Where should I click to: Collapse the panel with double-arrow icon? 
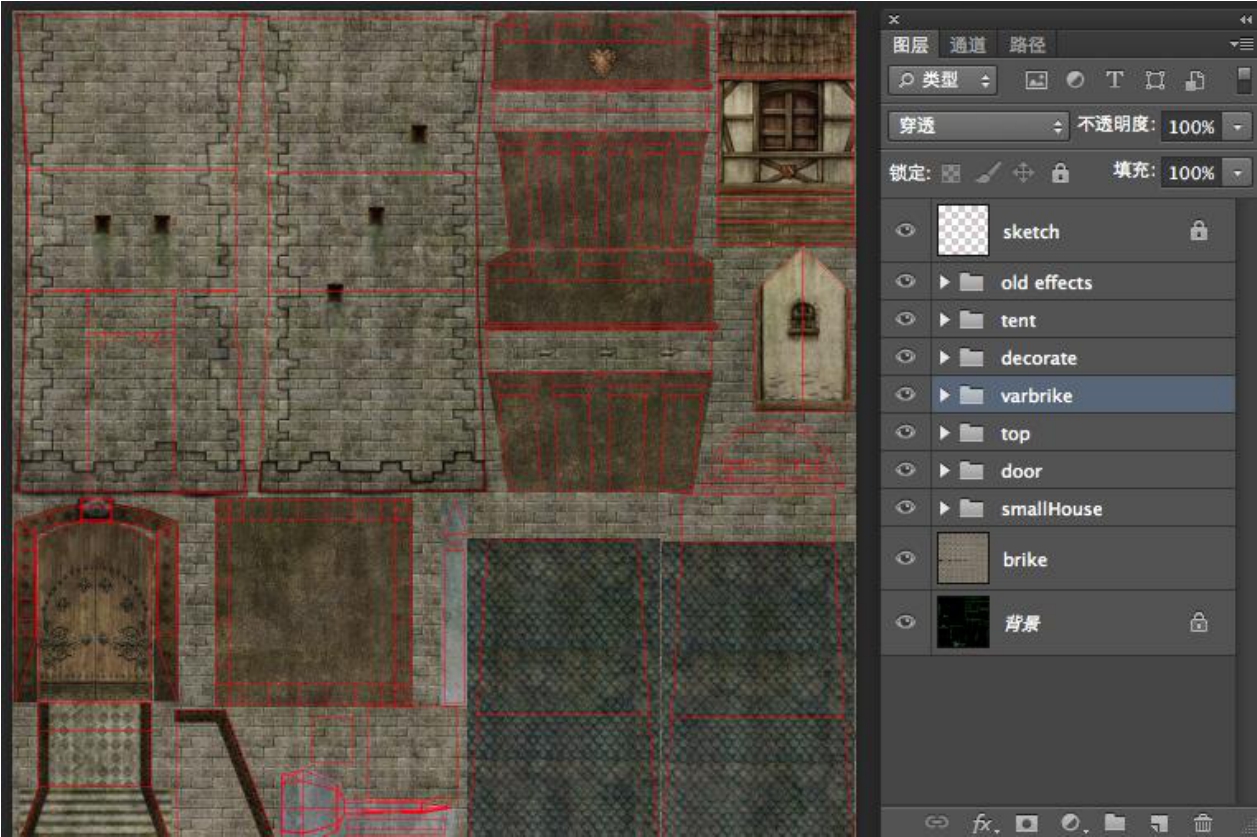tap(1244, 20)
